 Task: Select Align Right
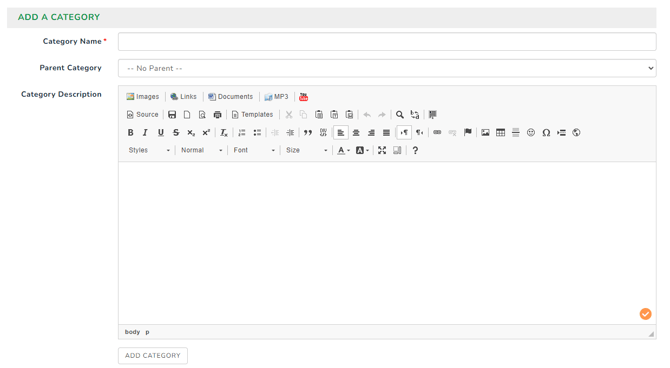pyautogui.click(x=371, y=132)
